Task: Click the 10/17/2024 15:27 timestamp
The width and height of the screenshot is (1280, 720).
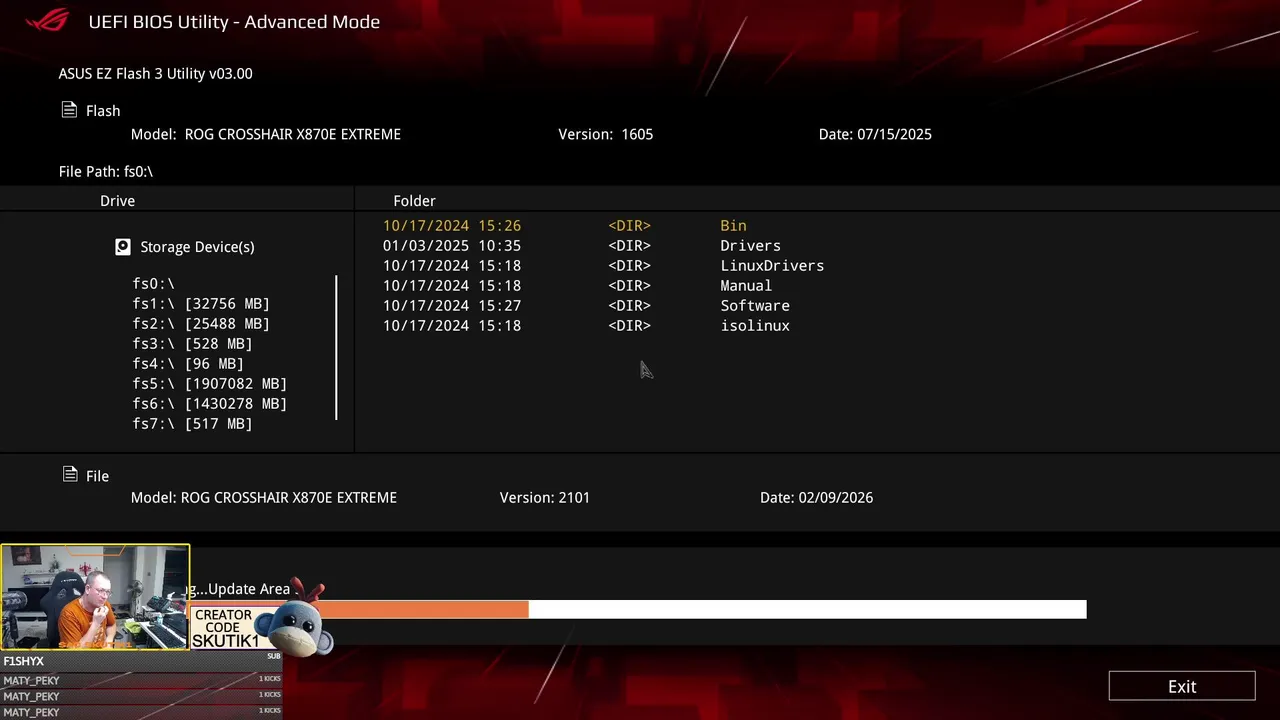Action: click(x=452, y=306)
